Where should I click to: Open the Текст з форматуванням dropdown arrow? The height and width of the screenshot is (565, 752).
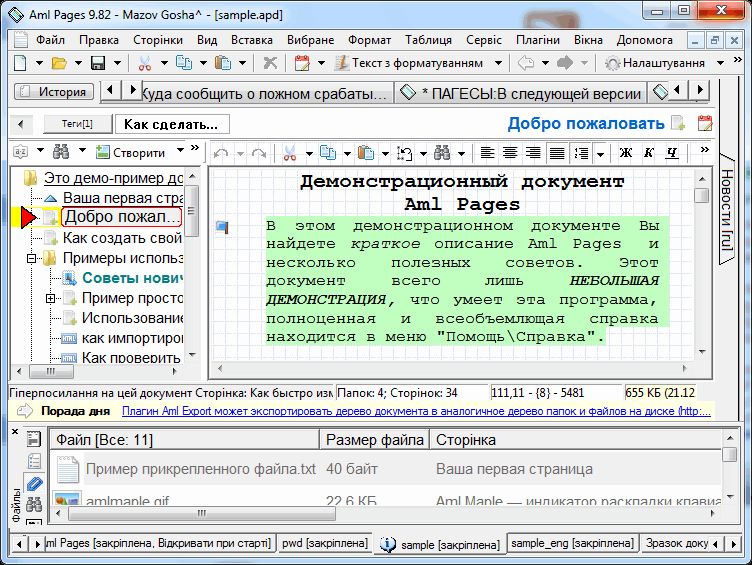coord(498,63)
